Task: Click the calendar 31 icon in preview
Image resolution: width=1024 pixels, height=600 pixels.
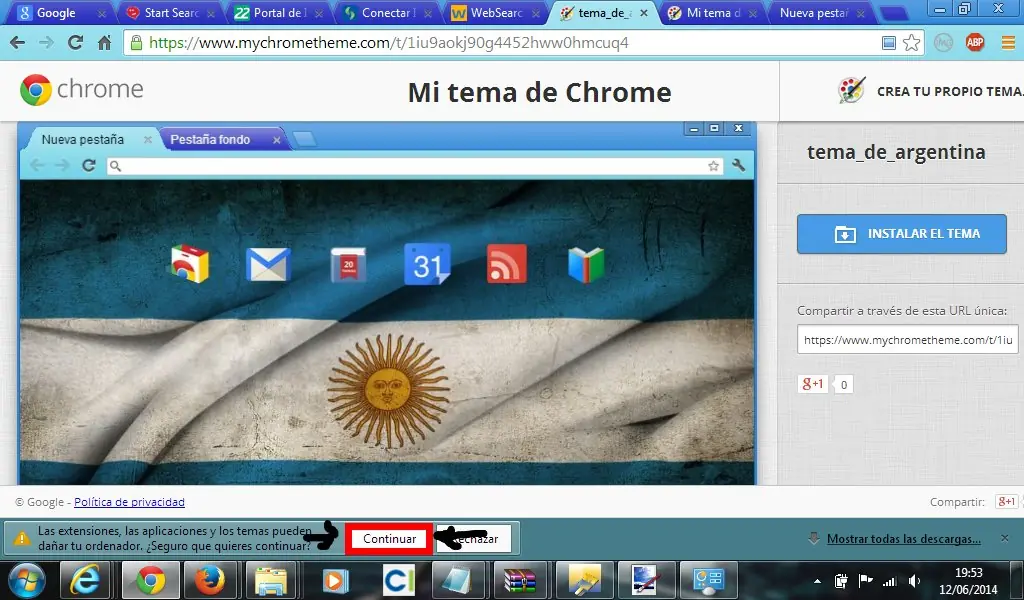Action: (428, 264)
